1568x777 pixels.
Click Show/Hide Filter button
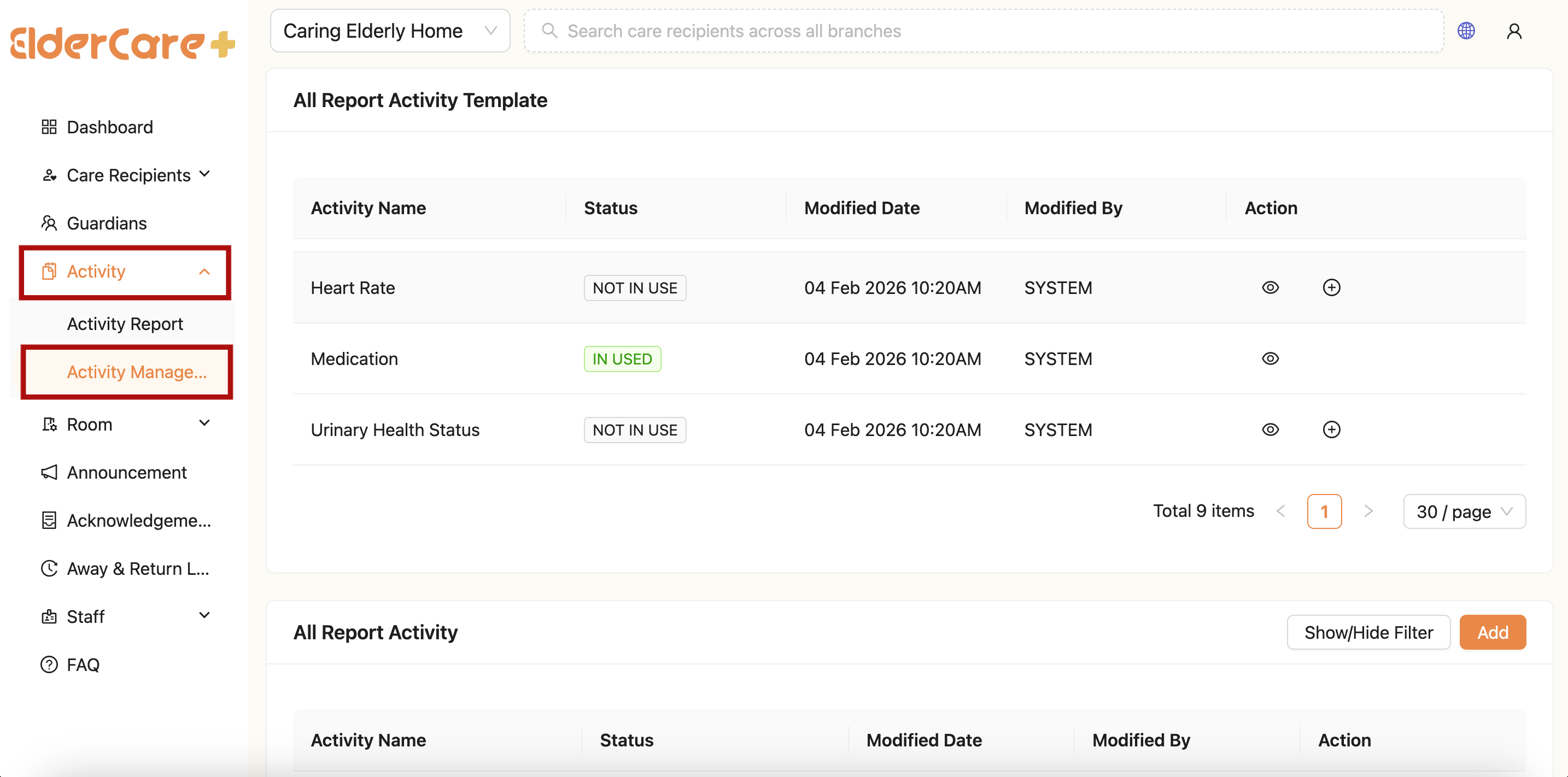pyautogui.click(x=1368, y=632)
